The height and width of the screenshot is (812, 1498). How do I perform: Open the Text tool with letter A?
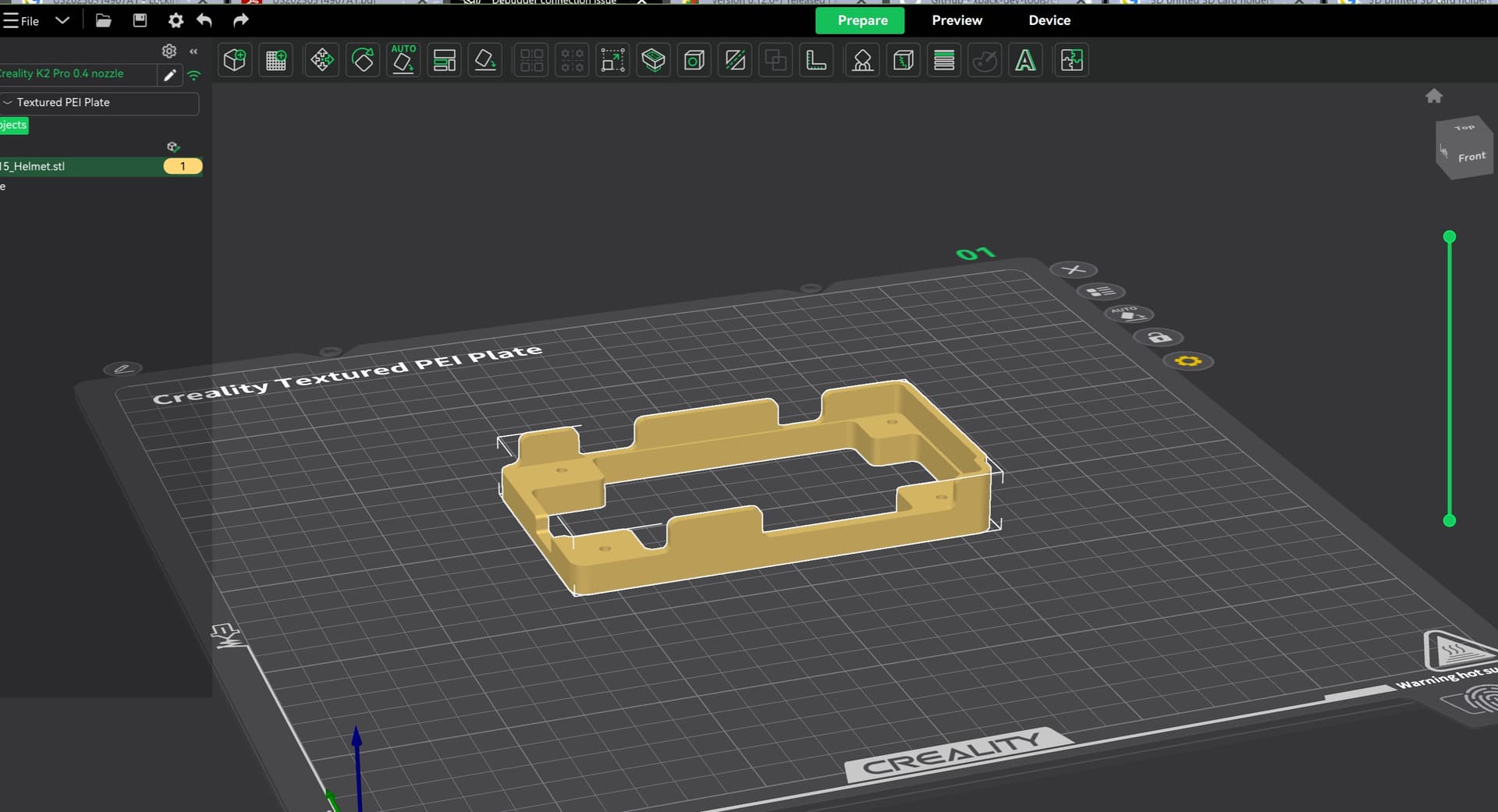(1025, 60)
